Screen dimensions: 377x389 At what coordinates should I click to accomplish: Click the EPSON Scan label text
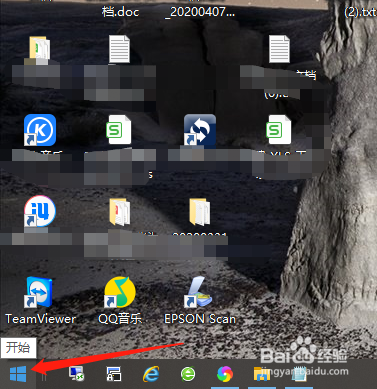200,319
